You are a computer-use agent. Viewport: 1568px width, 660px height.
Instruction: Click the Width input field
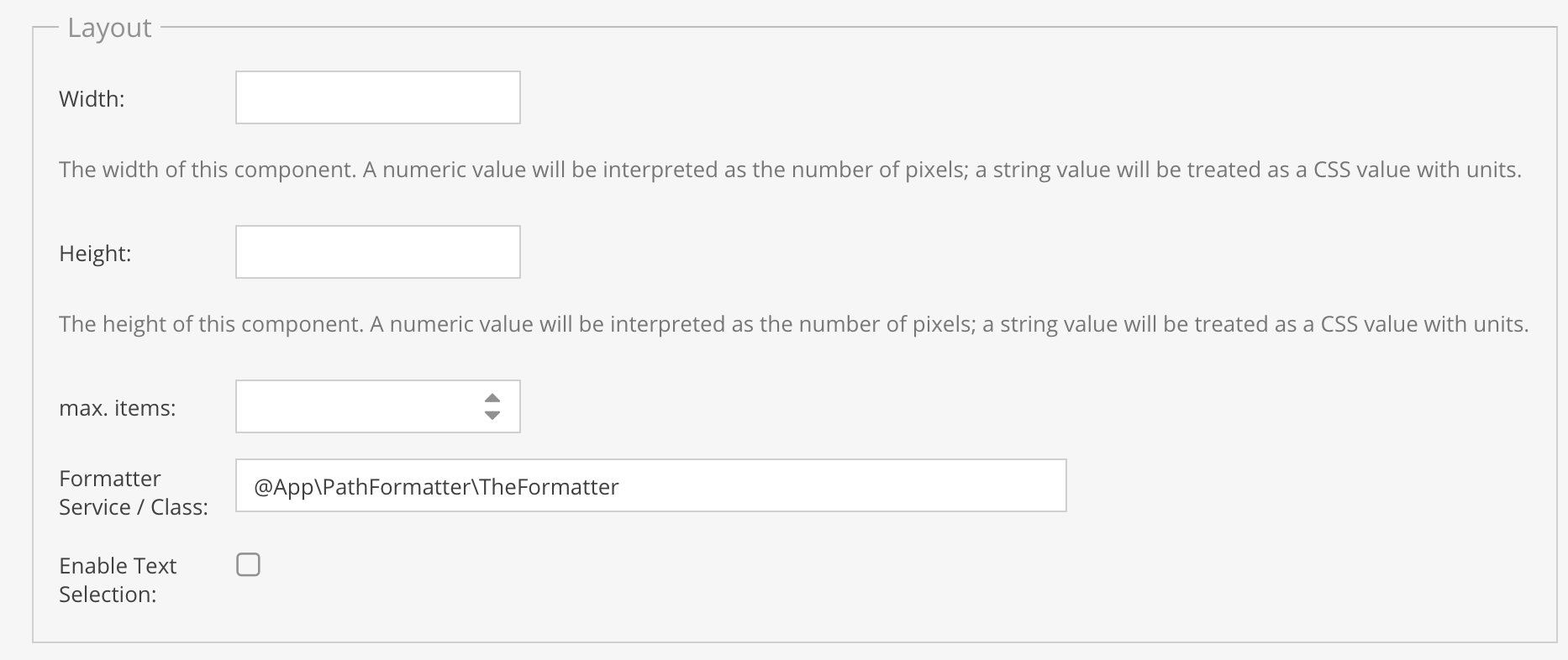coord(377,97)
